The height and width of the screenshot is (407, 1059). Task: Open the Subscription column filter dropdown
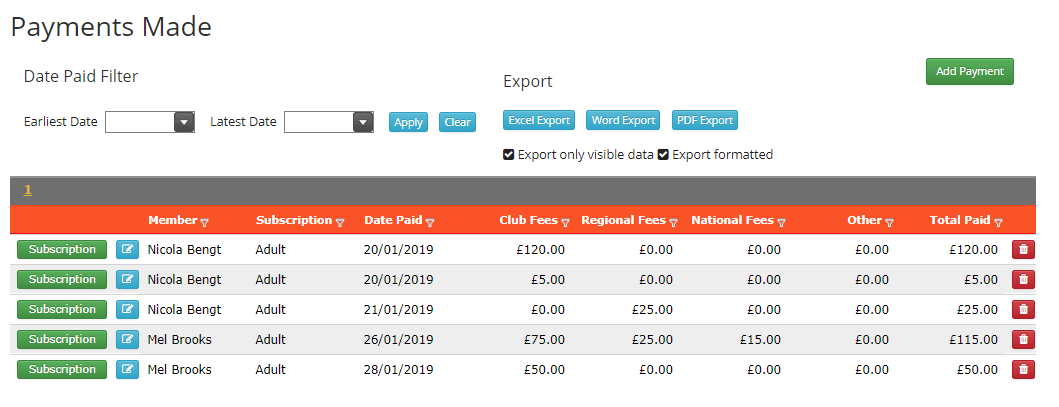pos(340,222)
